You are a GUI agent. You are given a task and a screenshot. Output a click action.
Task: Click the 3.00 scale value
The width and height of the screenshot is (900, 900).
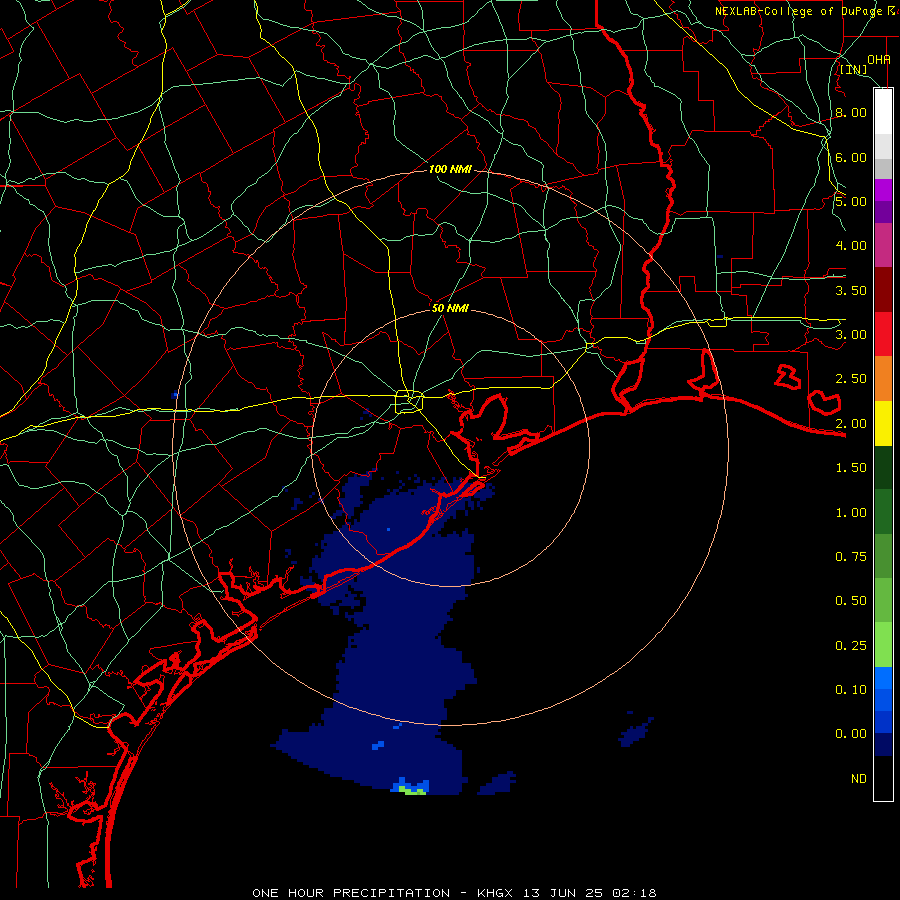(x=851, y=335)
